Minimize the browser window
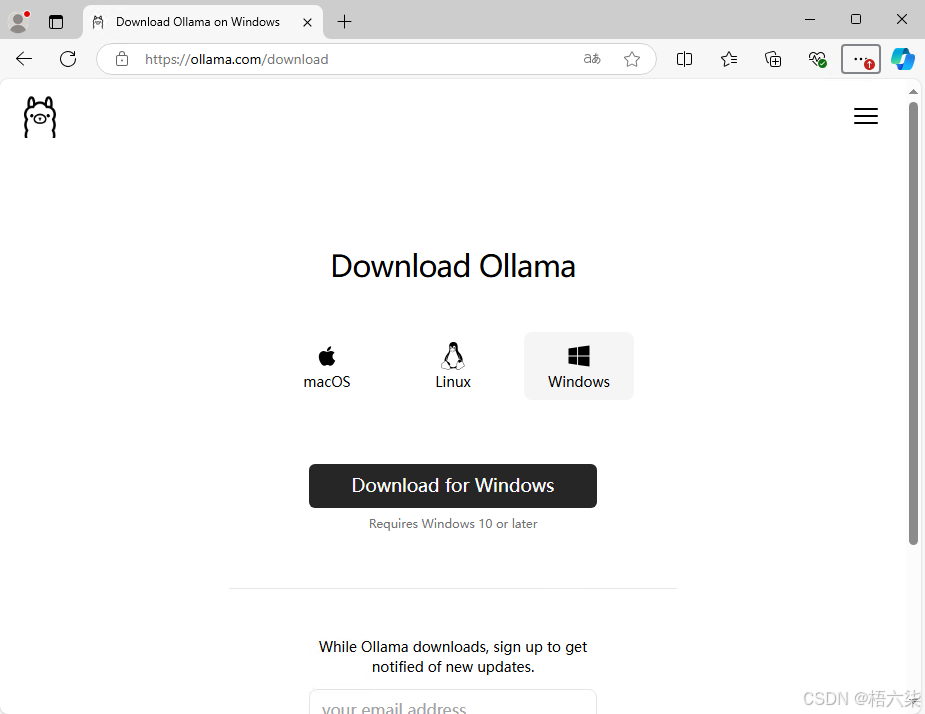The height and width of the screenshot is (714, 925). [x=810, y=19]
